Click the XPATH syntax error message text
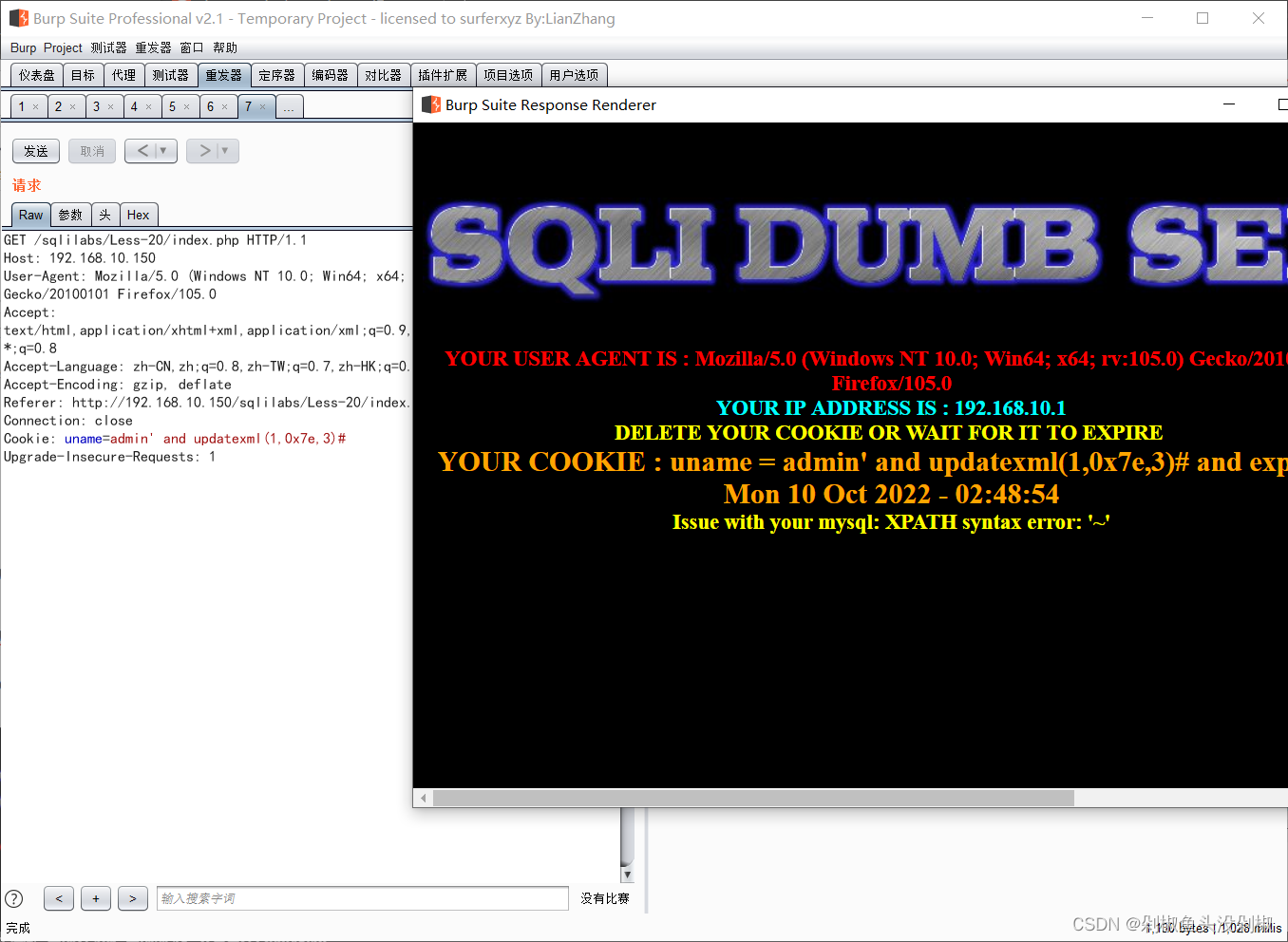This screenshot has height=942, width=1288. [x=891, y=522]
